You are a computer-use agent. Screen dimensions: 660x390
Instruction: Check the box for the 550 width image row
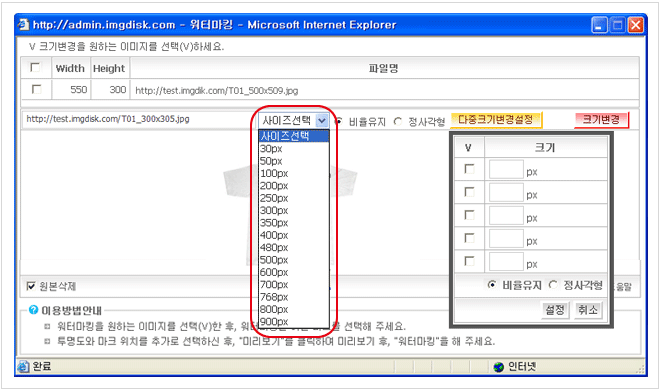(x=37, y=89)
